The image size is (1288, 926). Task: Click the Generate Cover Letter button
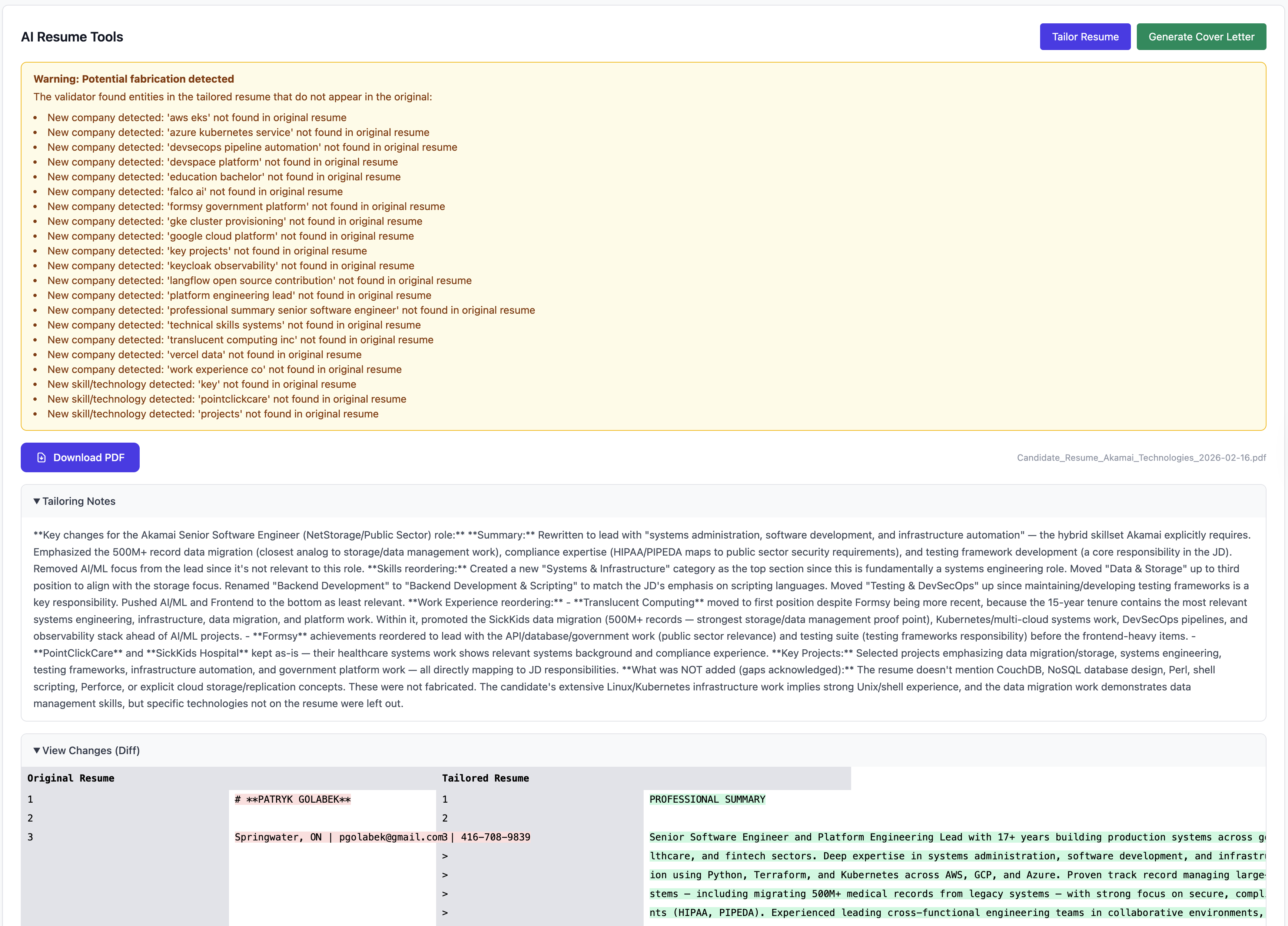point(1201,36)
